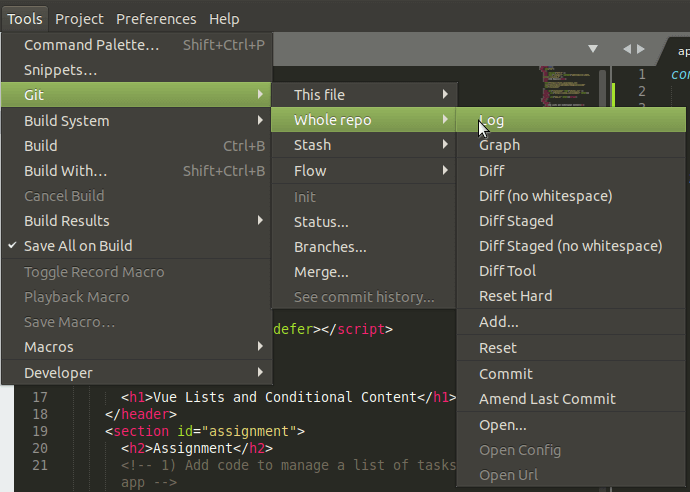Click line number 17 in gutter
This screenshot has height=492, width=690.
coord(40,397)
